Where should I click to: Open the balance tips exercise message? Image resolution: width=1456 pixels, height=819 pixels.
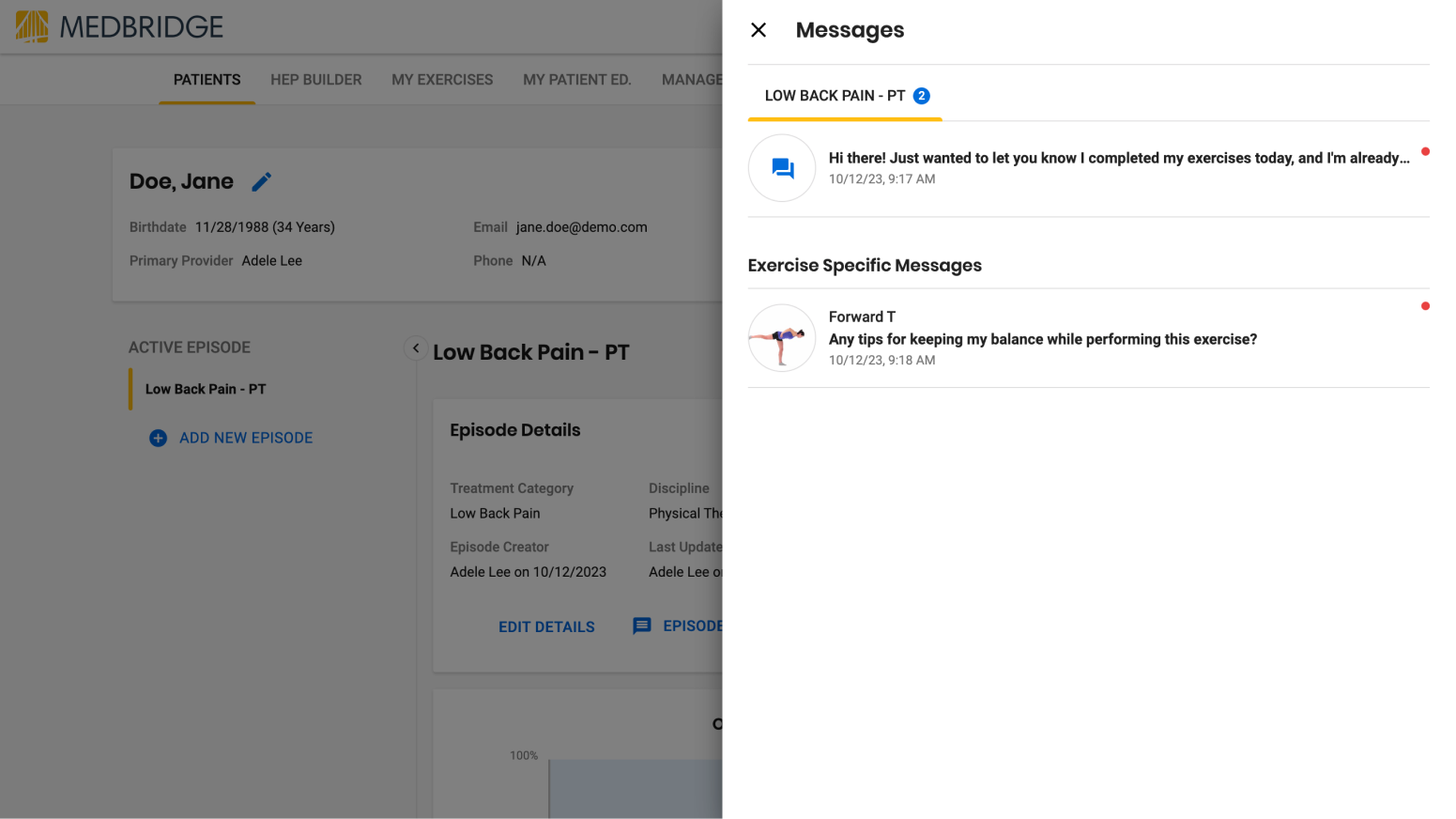(x=1042, y=339)
